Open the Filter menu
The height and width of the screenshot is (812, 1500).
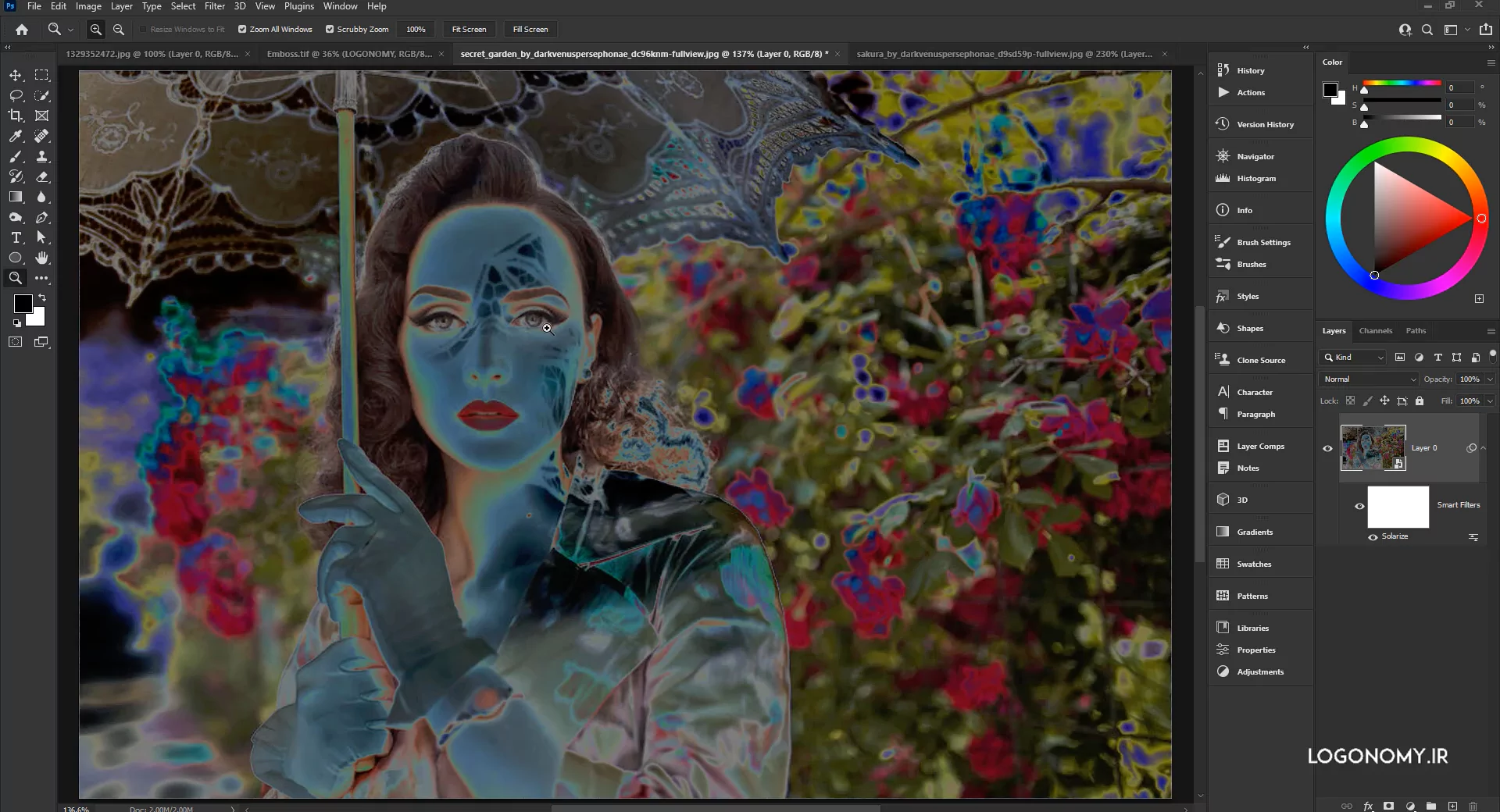(x=215, y=6)
